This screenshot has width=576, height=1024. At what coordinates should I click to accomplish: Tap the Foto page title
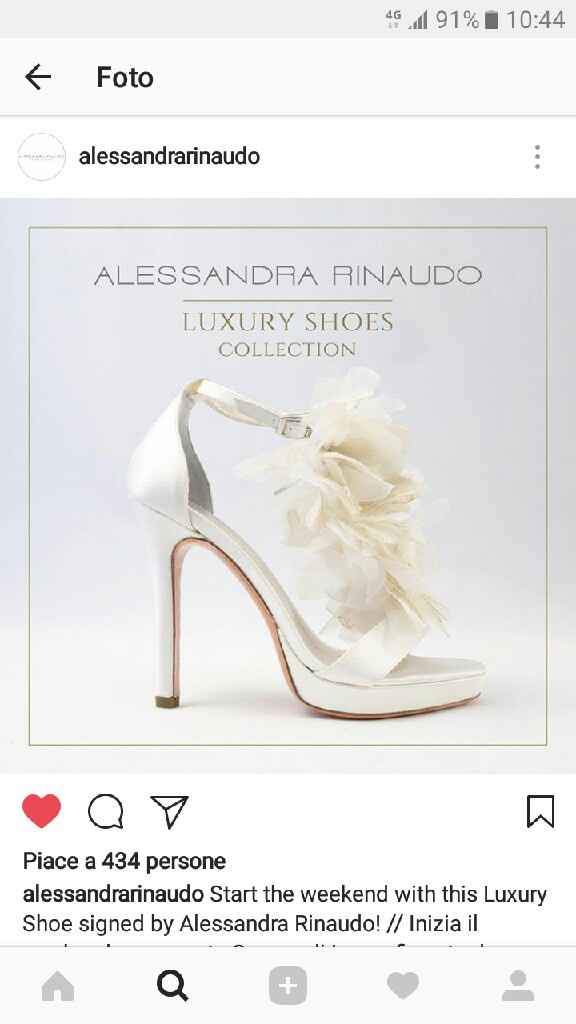click(125, 77)
